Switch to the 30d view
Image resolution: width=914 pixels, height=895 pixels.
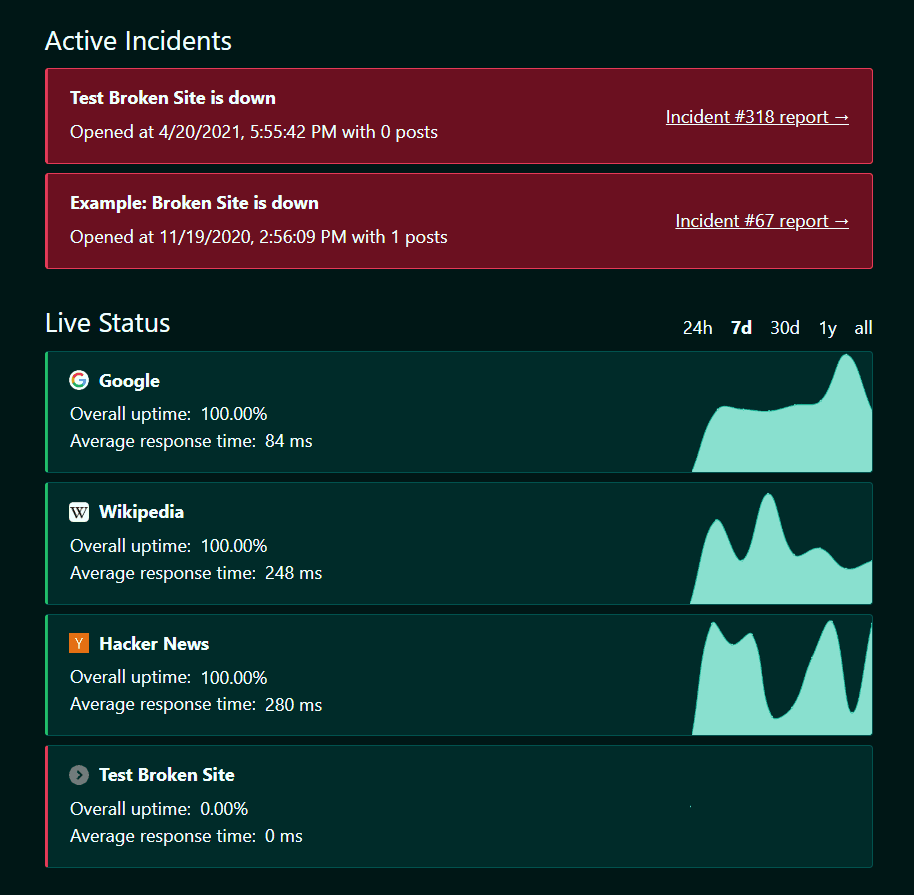(784, 327)
